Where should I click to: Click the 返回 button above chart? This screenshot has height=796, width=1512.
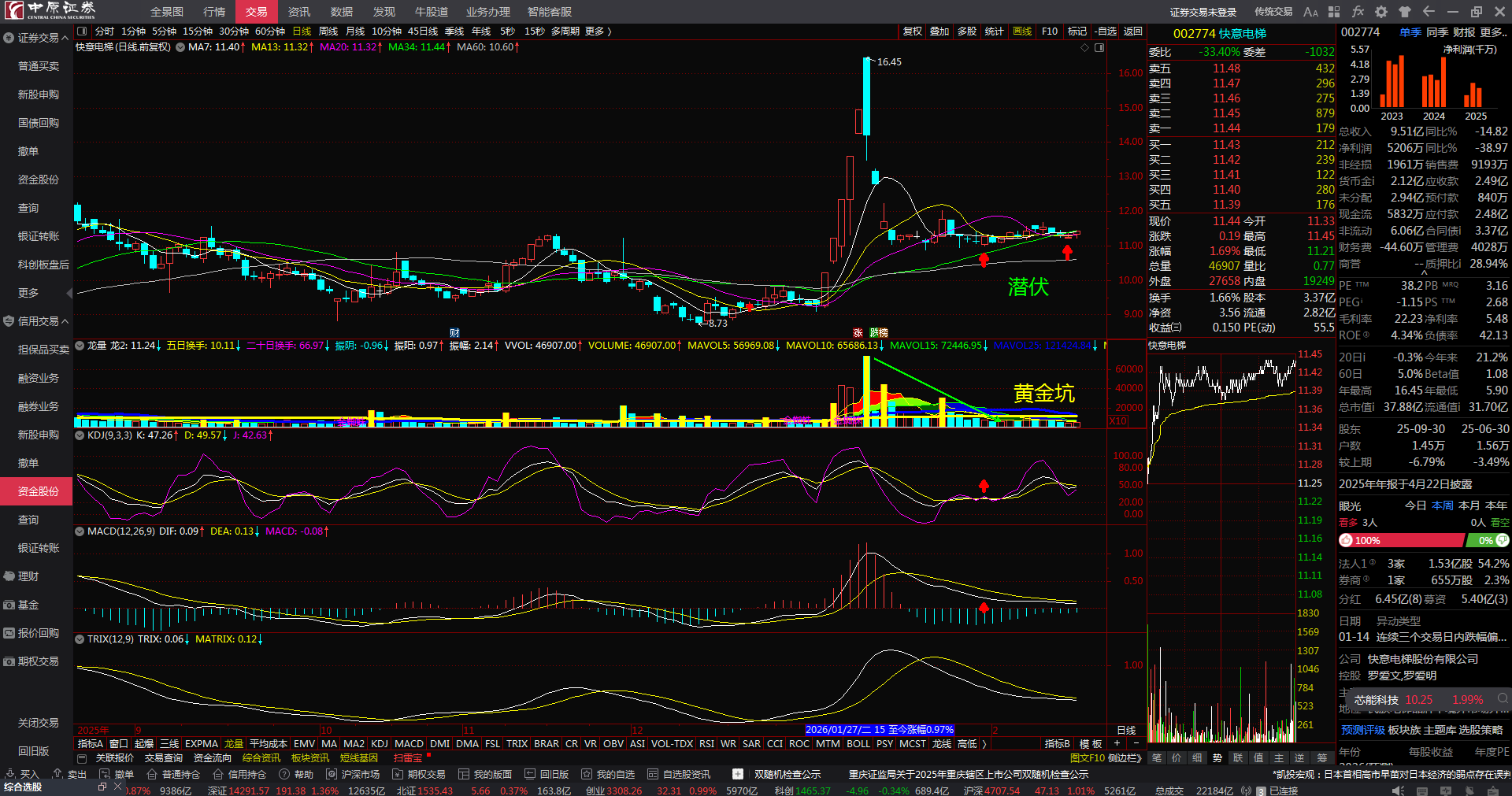coord(1133,31)
